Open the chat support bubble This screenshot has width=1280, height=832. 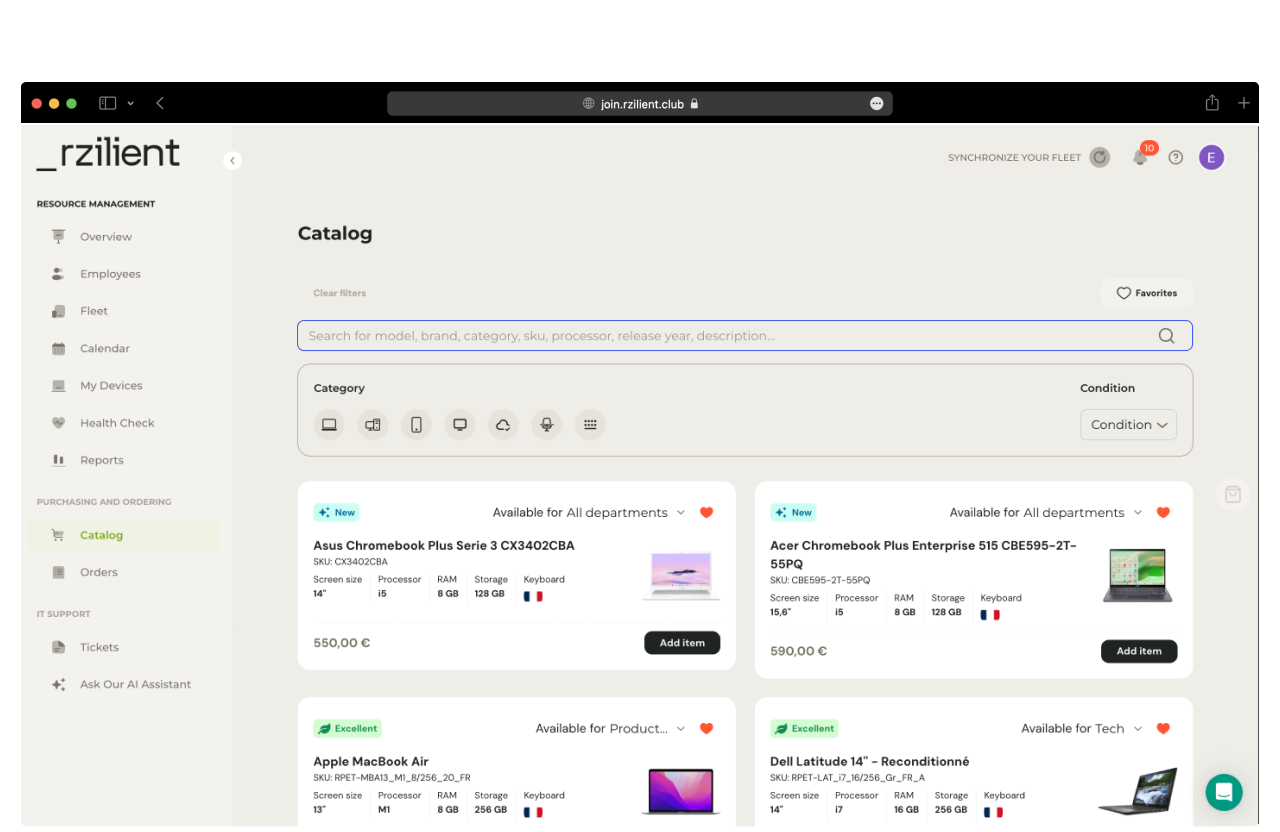tap(1224, 792)
